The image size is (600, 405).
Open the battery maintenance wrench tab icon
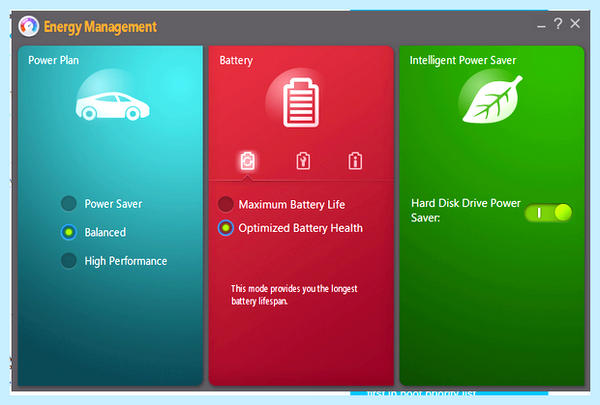pos(303,161)
